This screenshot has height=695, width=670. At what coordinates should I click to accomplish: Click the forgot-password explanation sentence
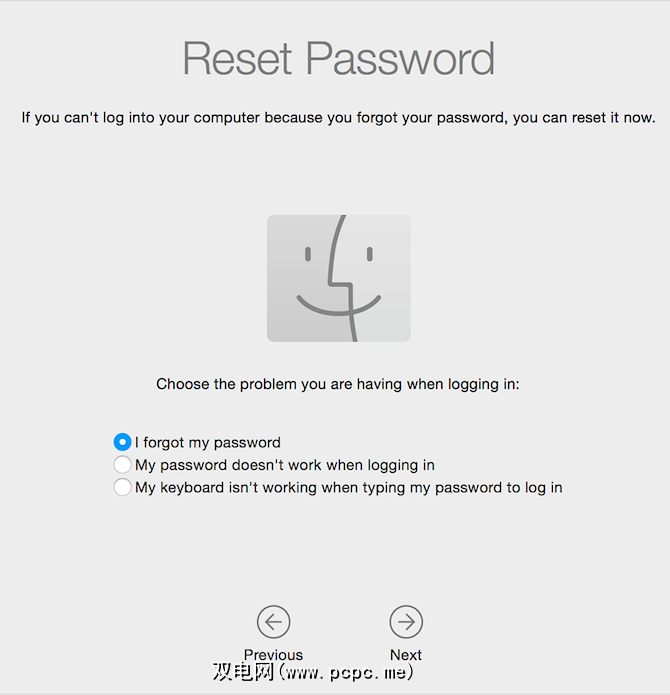click(x=338, y=118)
